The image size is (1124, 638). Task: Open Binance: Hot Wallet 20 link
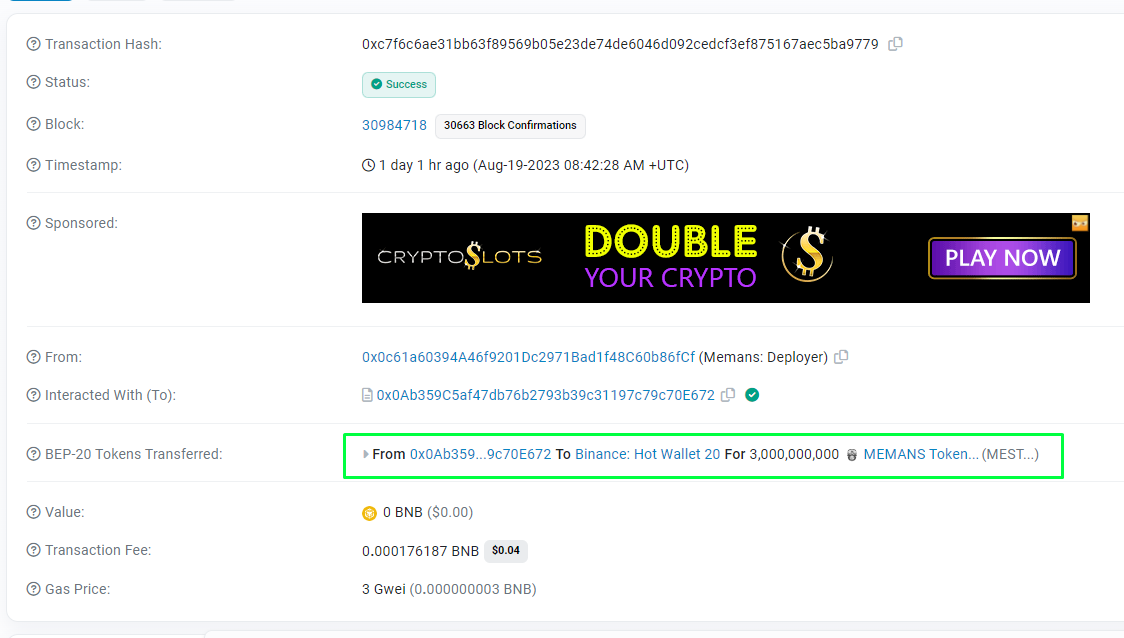[647, 454]
